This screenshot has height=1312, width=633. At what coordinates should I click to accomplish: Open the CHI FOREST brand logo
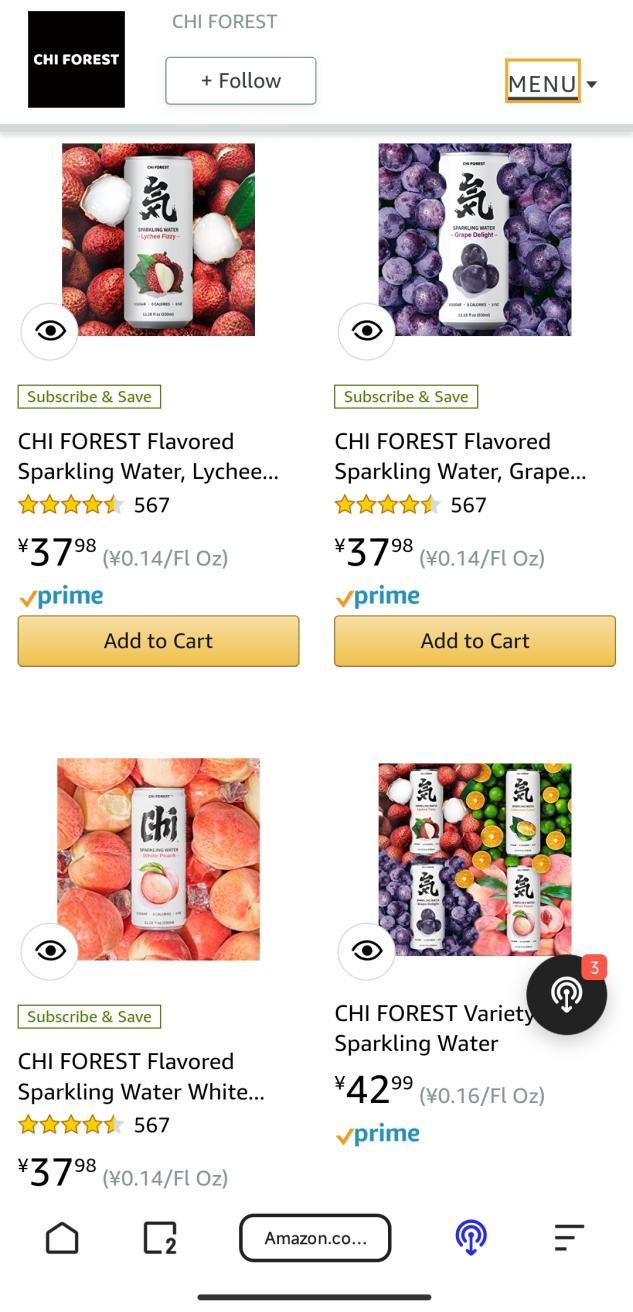[76, 59]
